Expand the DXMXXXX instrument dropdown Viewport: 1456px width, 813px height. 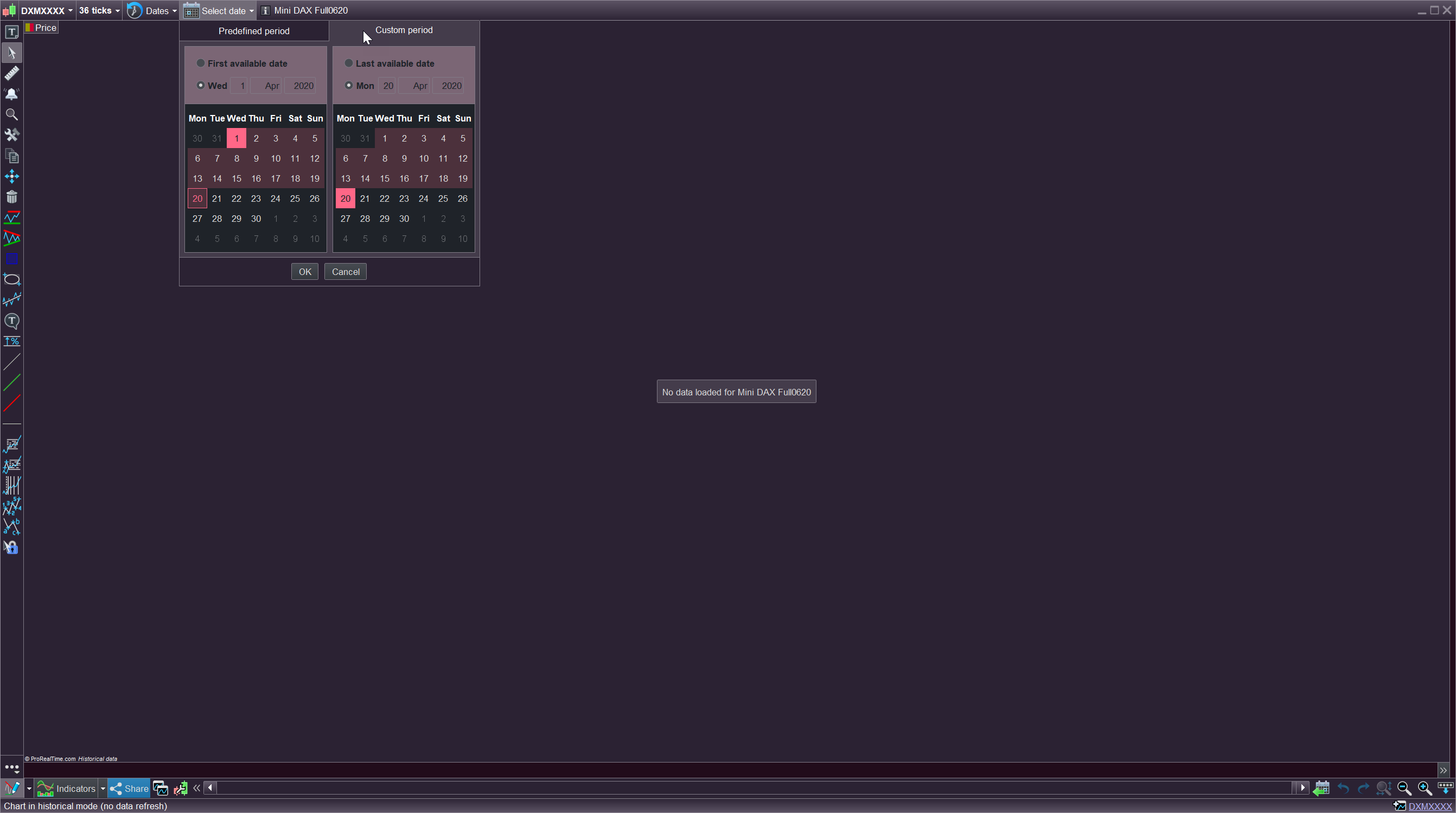coord(47,11)
